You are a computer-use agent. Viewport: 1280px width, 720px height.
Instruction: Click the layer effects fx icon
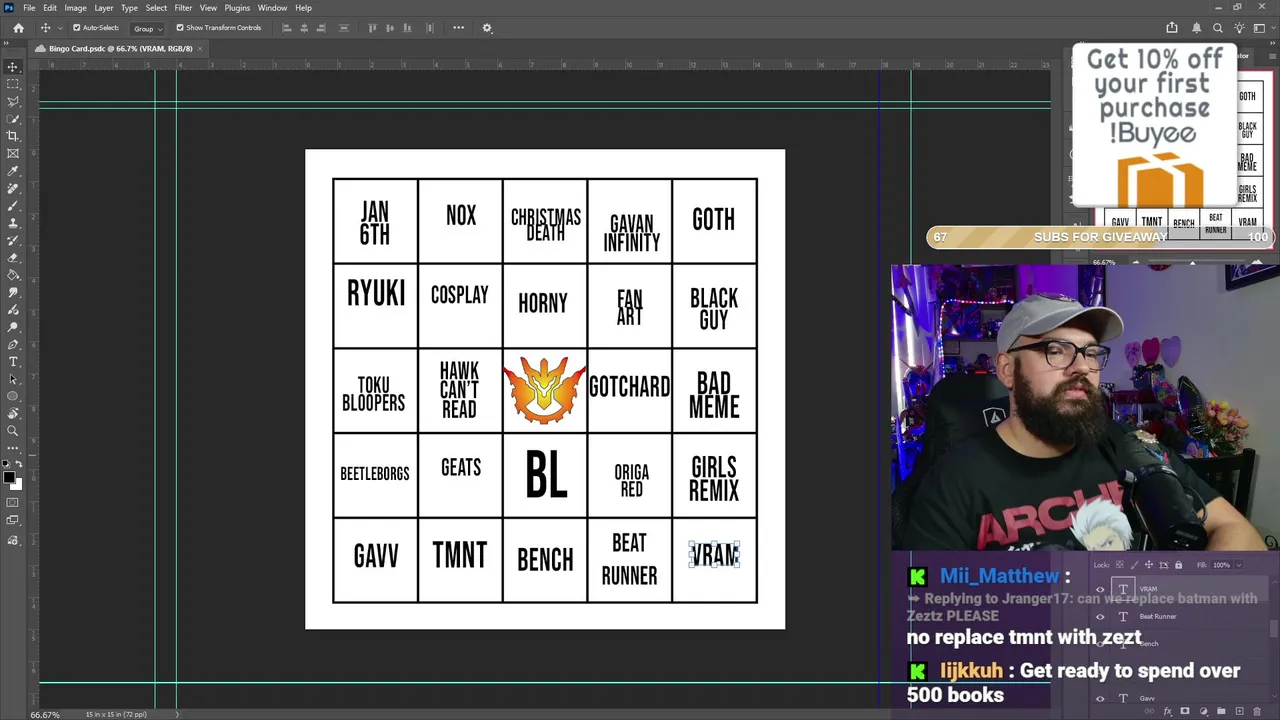[1168, 712]
